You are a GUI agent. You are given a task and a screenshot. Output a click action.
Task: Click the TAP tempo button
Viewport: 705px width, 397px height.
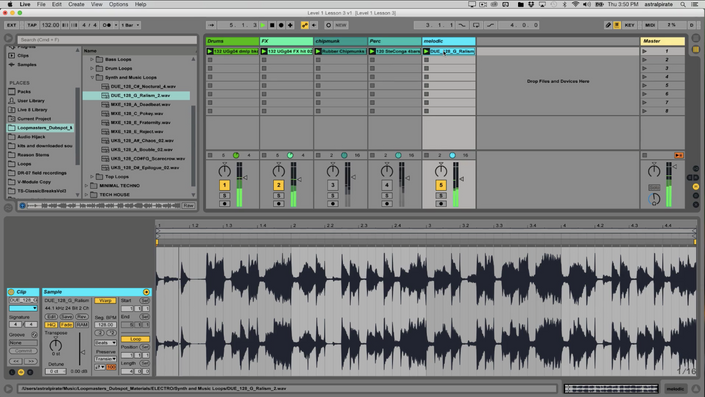31,25
